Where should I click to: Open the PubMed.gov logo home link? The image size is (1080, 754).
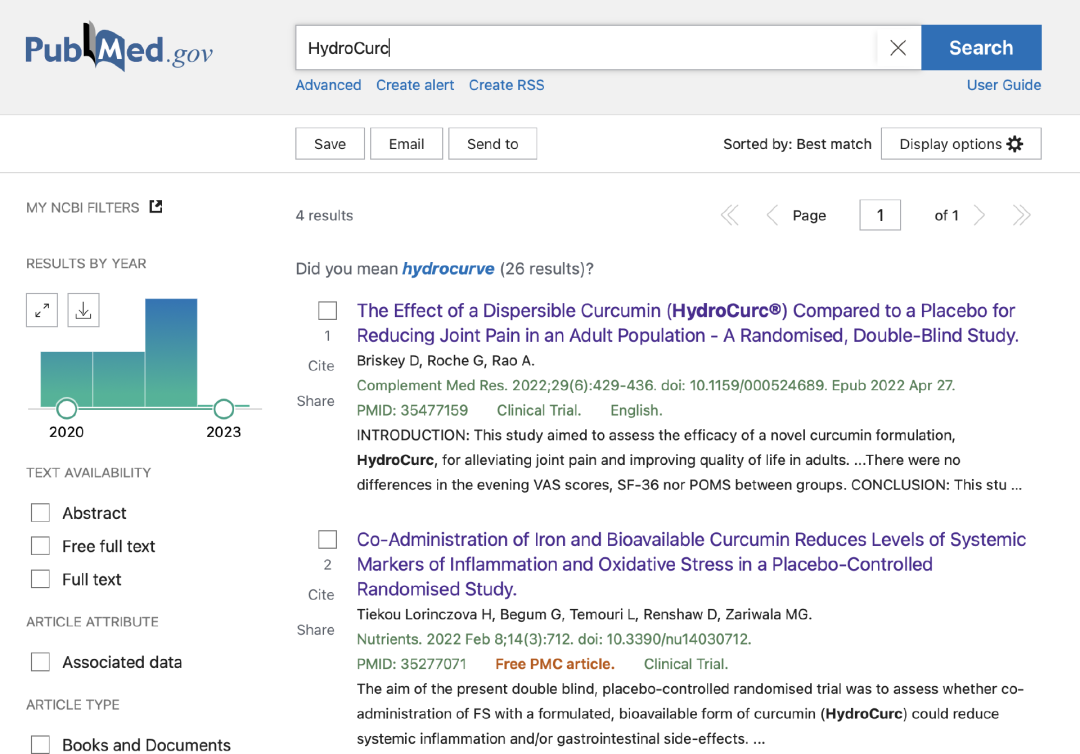(119, 47)
